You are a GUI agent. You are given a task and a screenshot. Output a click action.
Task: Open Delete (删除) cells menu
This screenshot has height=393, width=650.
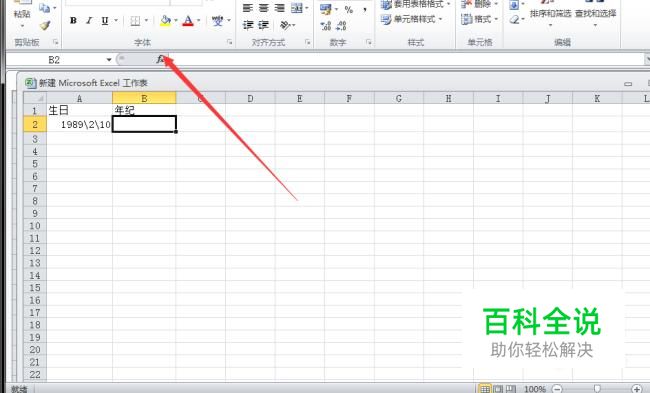point(480,4)
